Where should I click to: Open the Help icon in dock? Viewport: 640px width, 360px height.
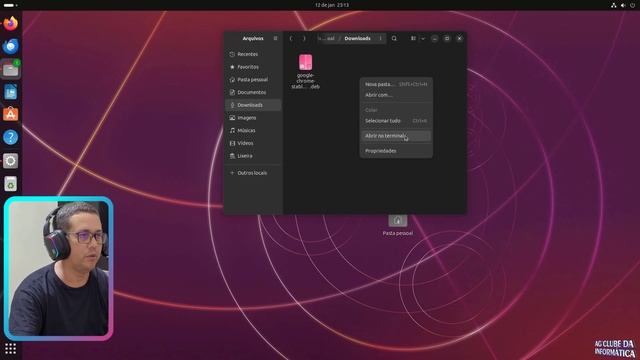coord(11,137)
